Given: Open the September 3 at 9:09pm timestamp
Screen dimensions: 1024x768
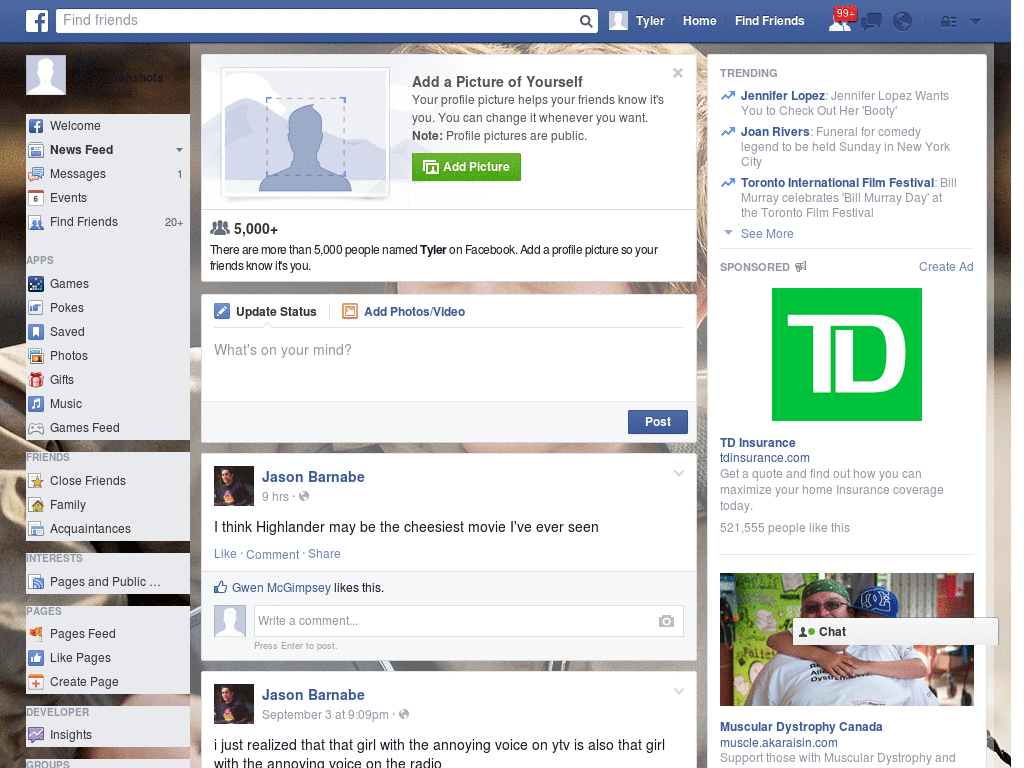Looking at the screenshot, I should coord(325,715).
